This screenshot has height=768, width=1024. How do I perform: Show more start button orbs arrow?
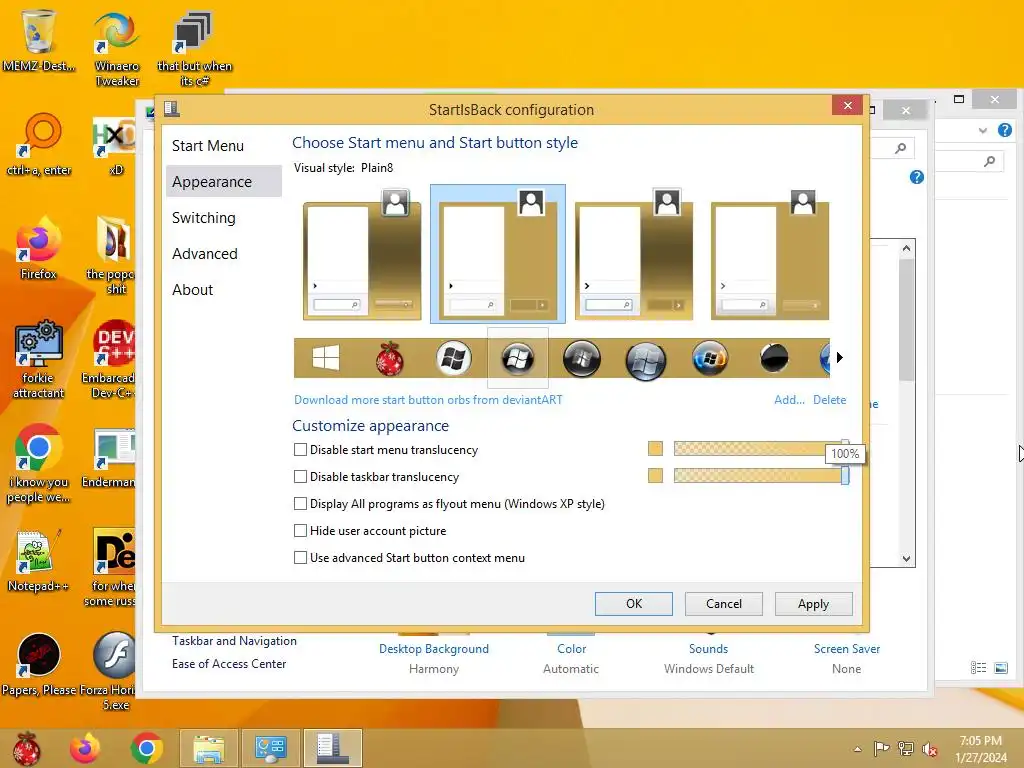(840, 357)
